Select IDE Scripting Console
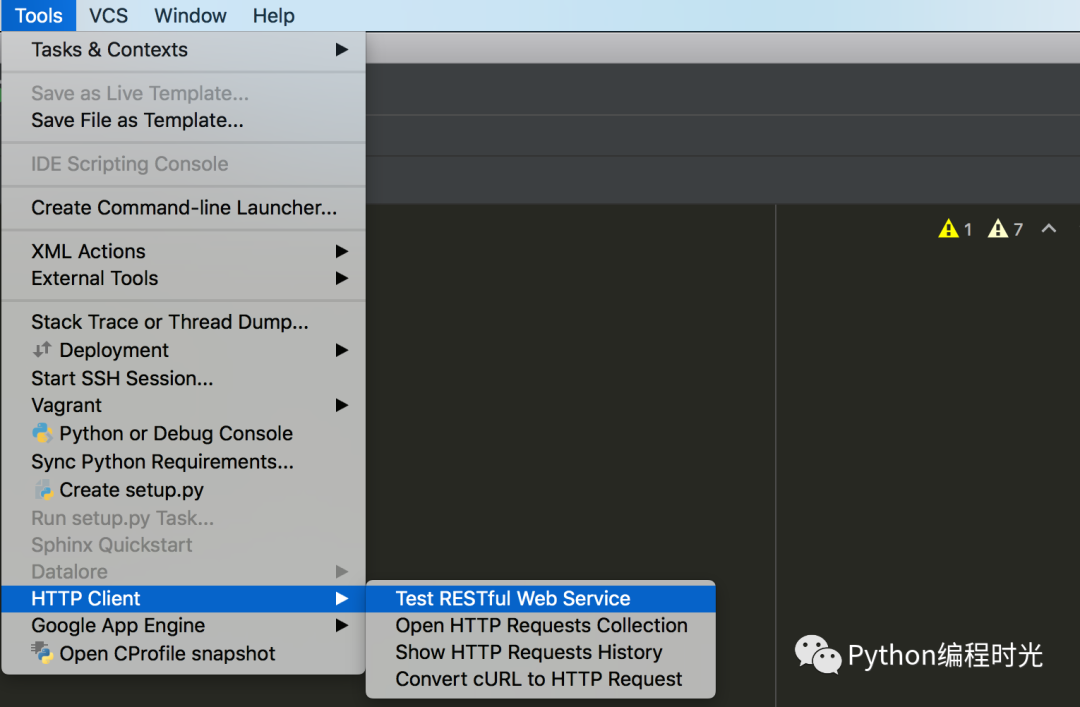The image size is (1080, 707). click(183, 164)
